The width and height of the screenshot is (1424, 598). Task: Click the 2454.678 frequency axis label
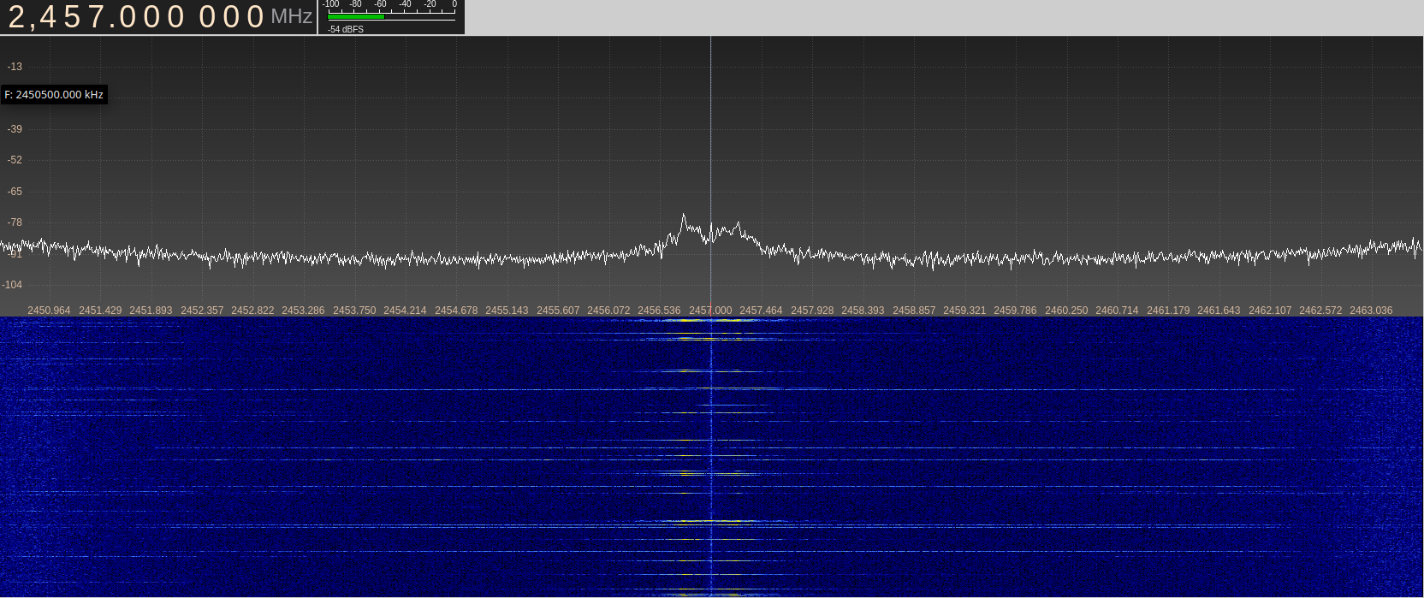point(456,310)
